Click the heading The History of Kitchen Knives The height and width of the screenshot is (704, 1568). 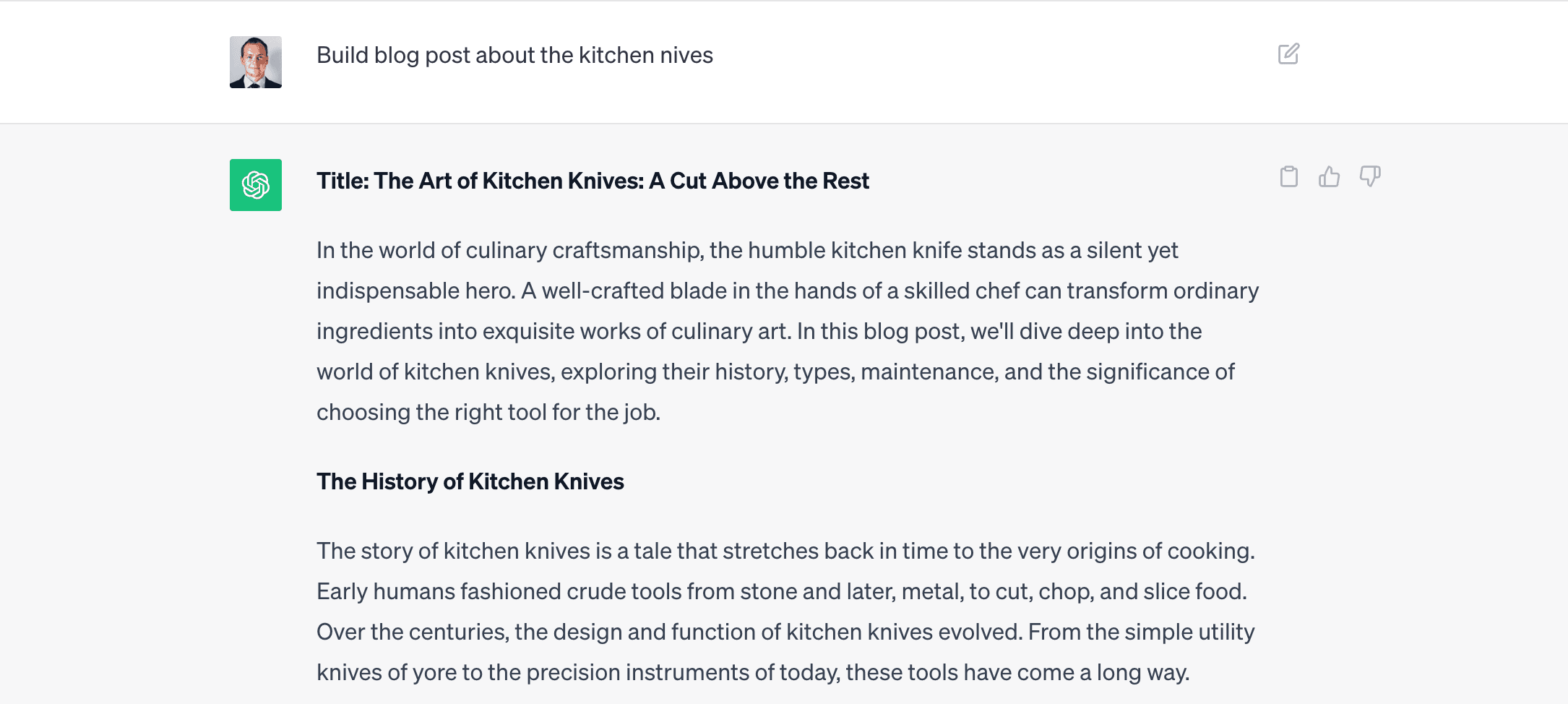[x=470, y=481]
